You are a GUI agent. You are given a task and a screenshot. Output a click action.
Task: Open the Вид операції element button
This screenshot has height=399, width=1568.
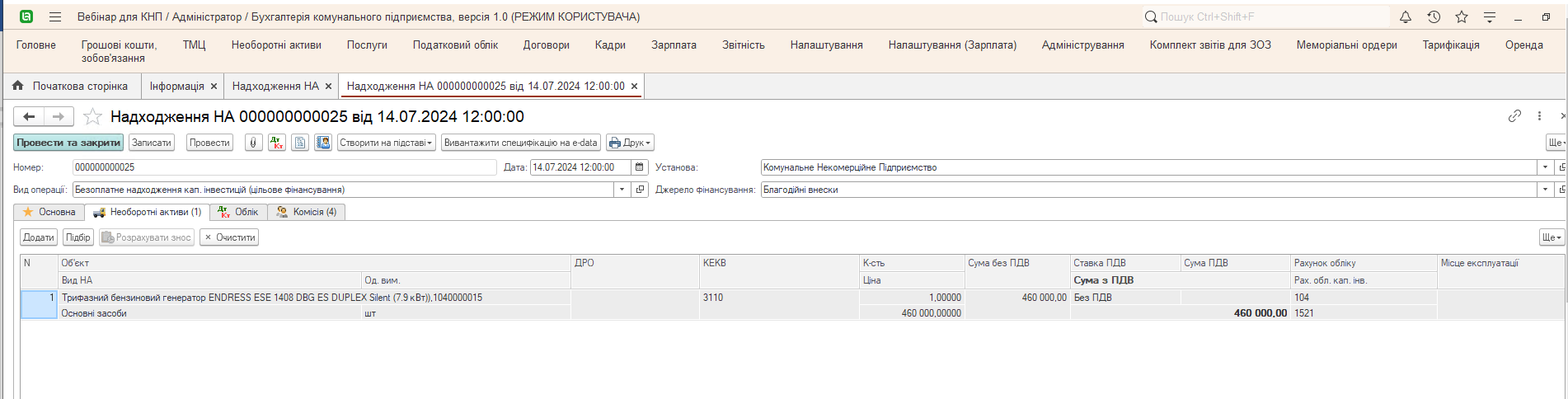pos(640,190)
